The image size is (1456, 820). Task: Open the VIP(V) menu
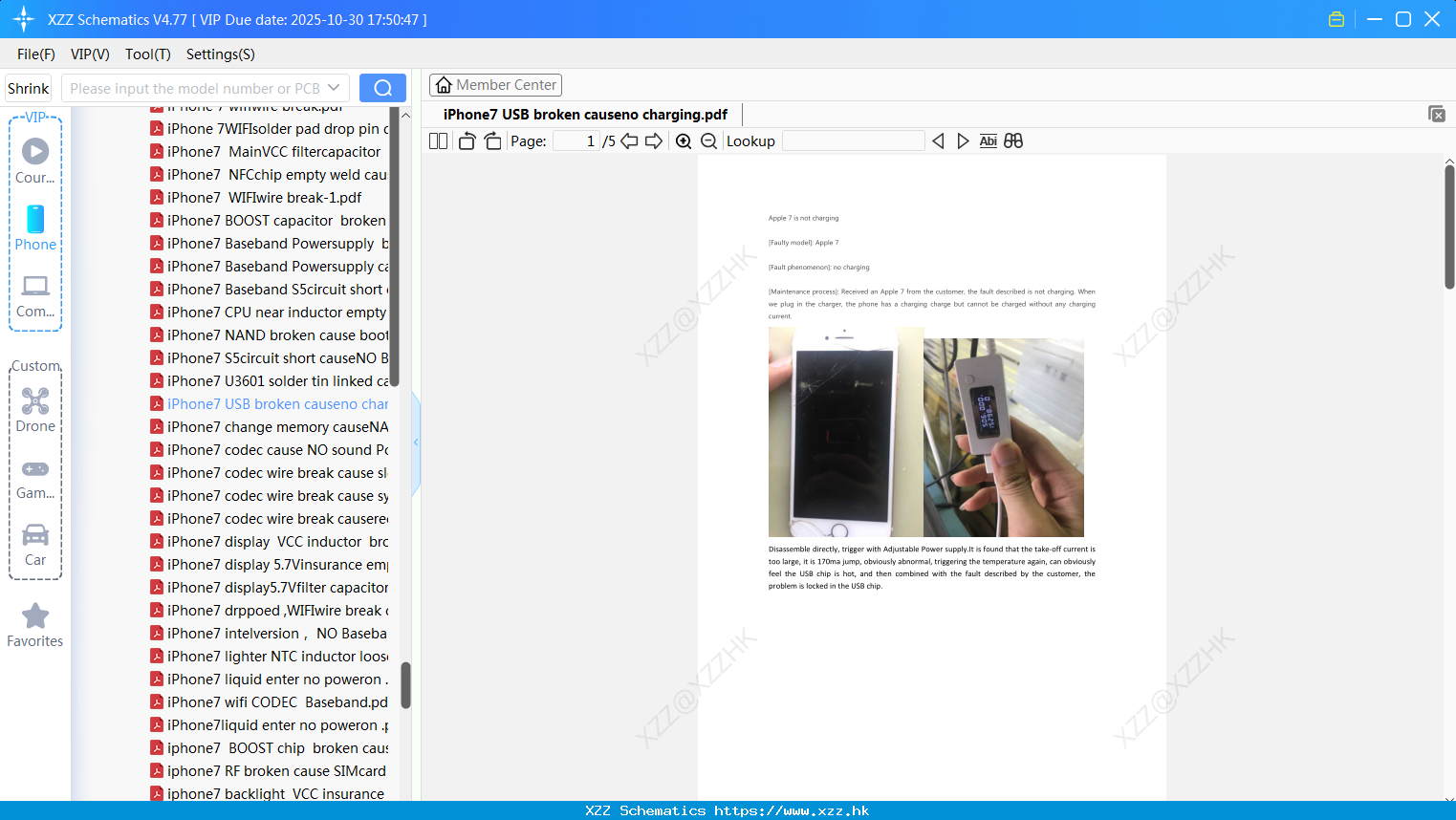pyautogui.click(x=90, y=54)
